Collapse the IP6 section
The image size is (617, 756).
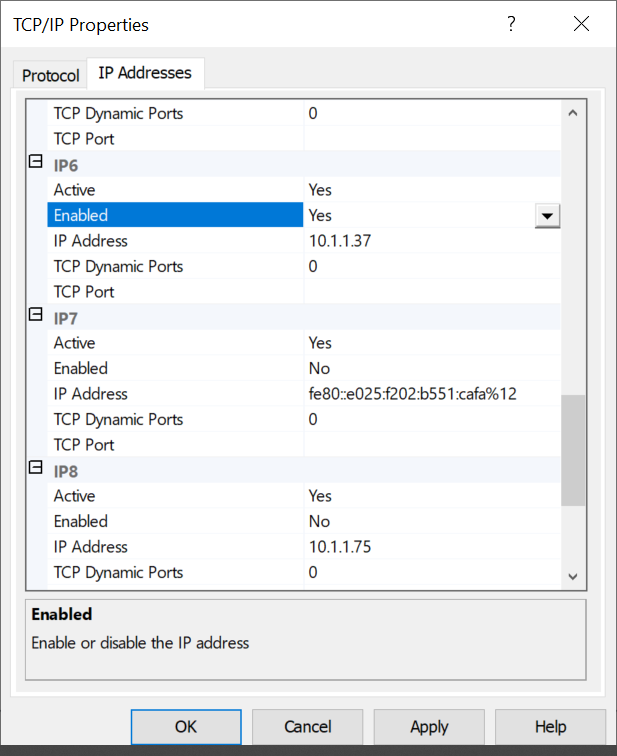(36, 162)
